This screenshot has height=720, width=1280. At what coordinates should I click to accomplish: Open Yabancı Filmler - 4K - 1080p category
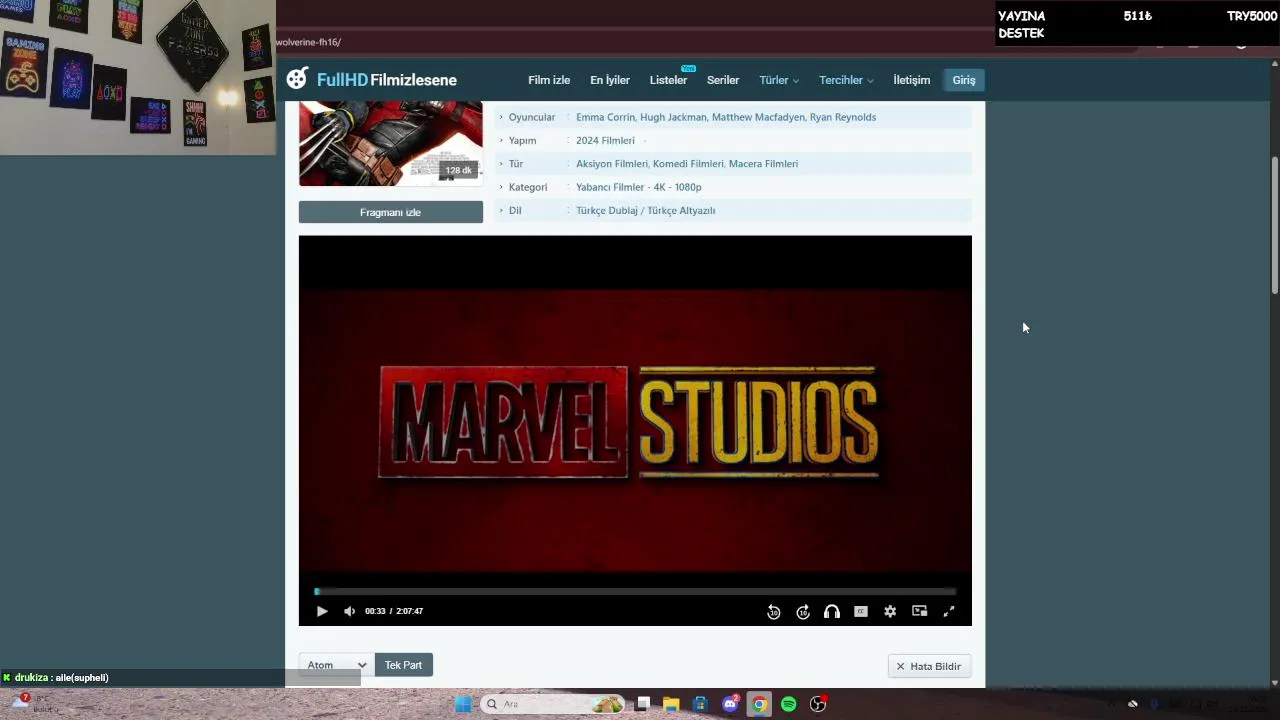pos(639,187)
